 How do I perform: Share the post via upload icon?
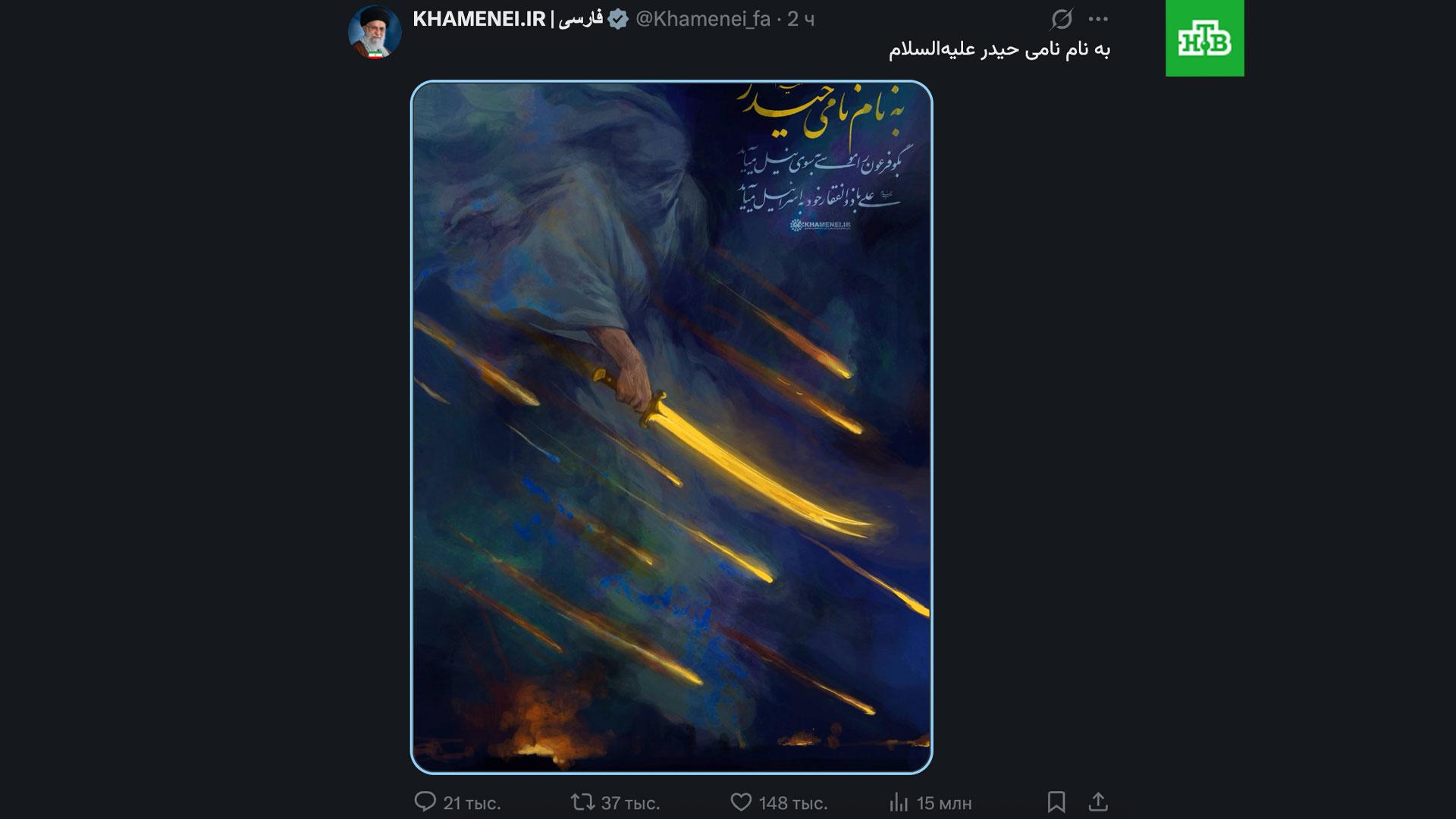click(1099, 802)
